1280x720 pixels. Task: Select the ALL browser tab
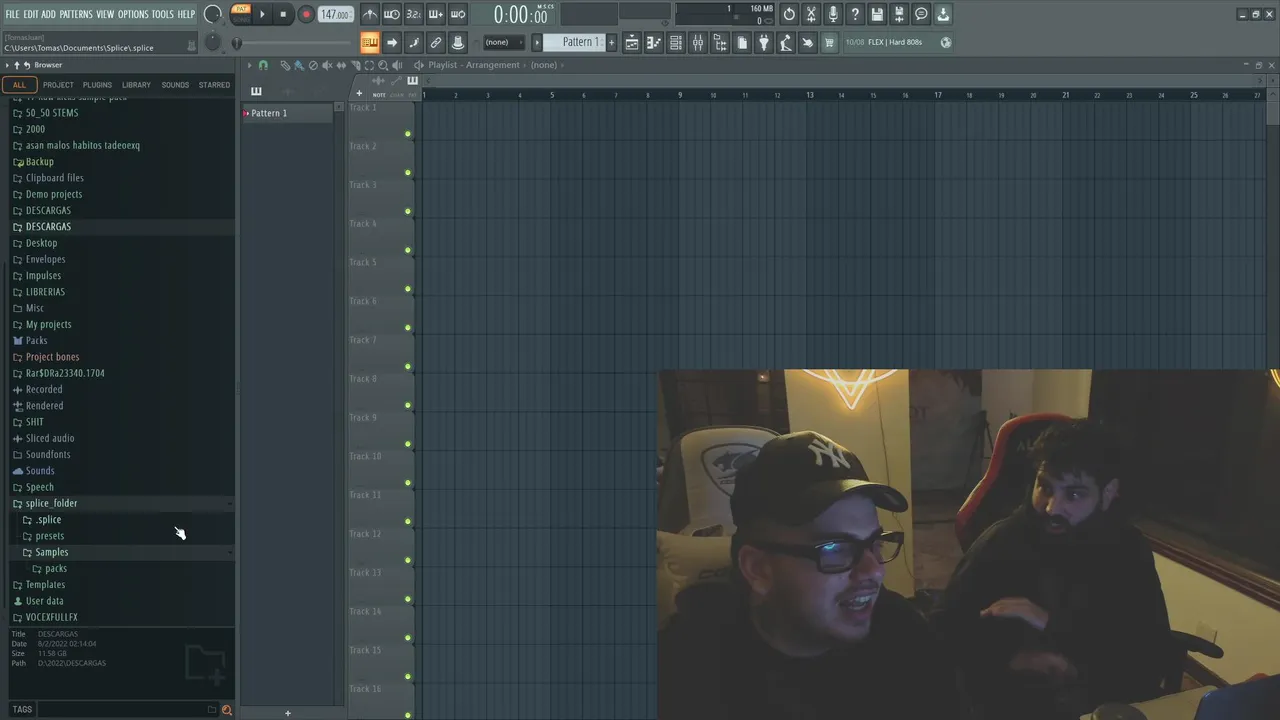pyautogui.click(x=19, y=85)
